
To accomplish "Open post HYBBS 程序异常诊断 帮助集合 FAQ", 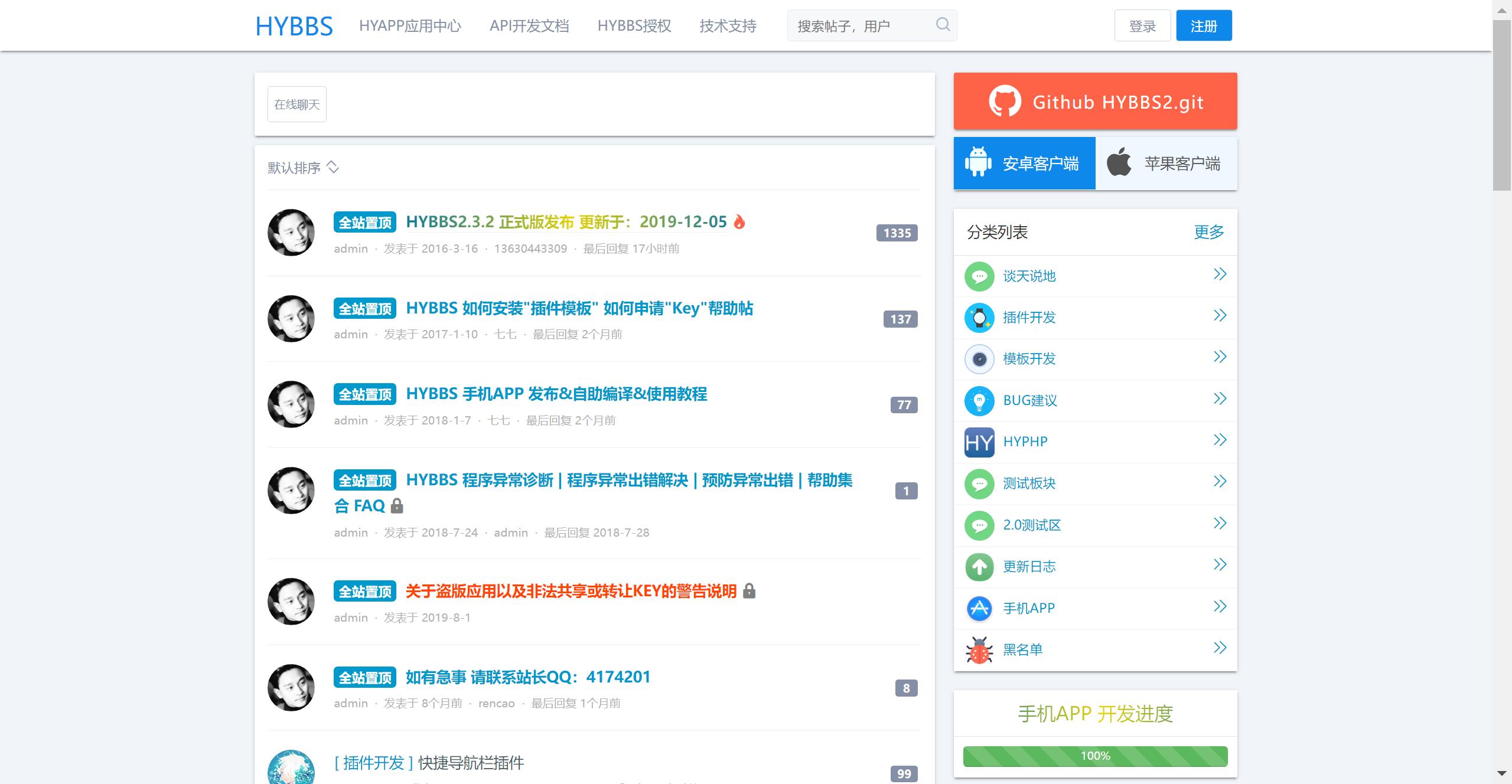I will pos(593,492).
